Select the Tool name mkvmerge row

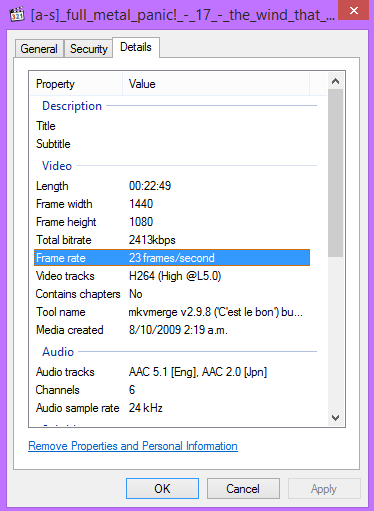pos(172,312)
